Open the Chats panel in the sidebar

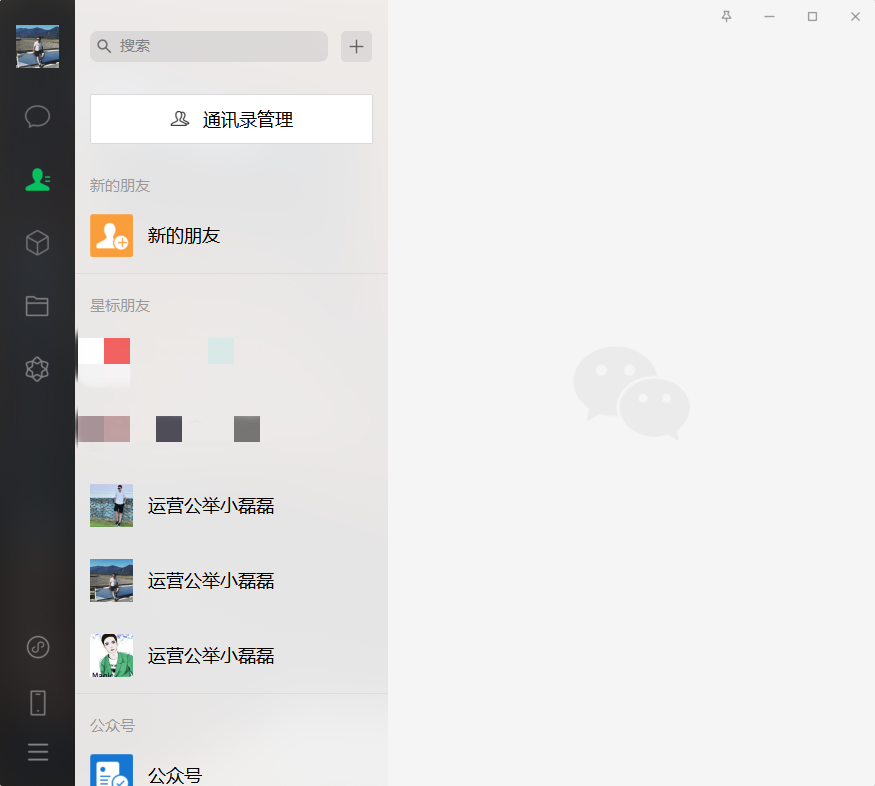37,116
